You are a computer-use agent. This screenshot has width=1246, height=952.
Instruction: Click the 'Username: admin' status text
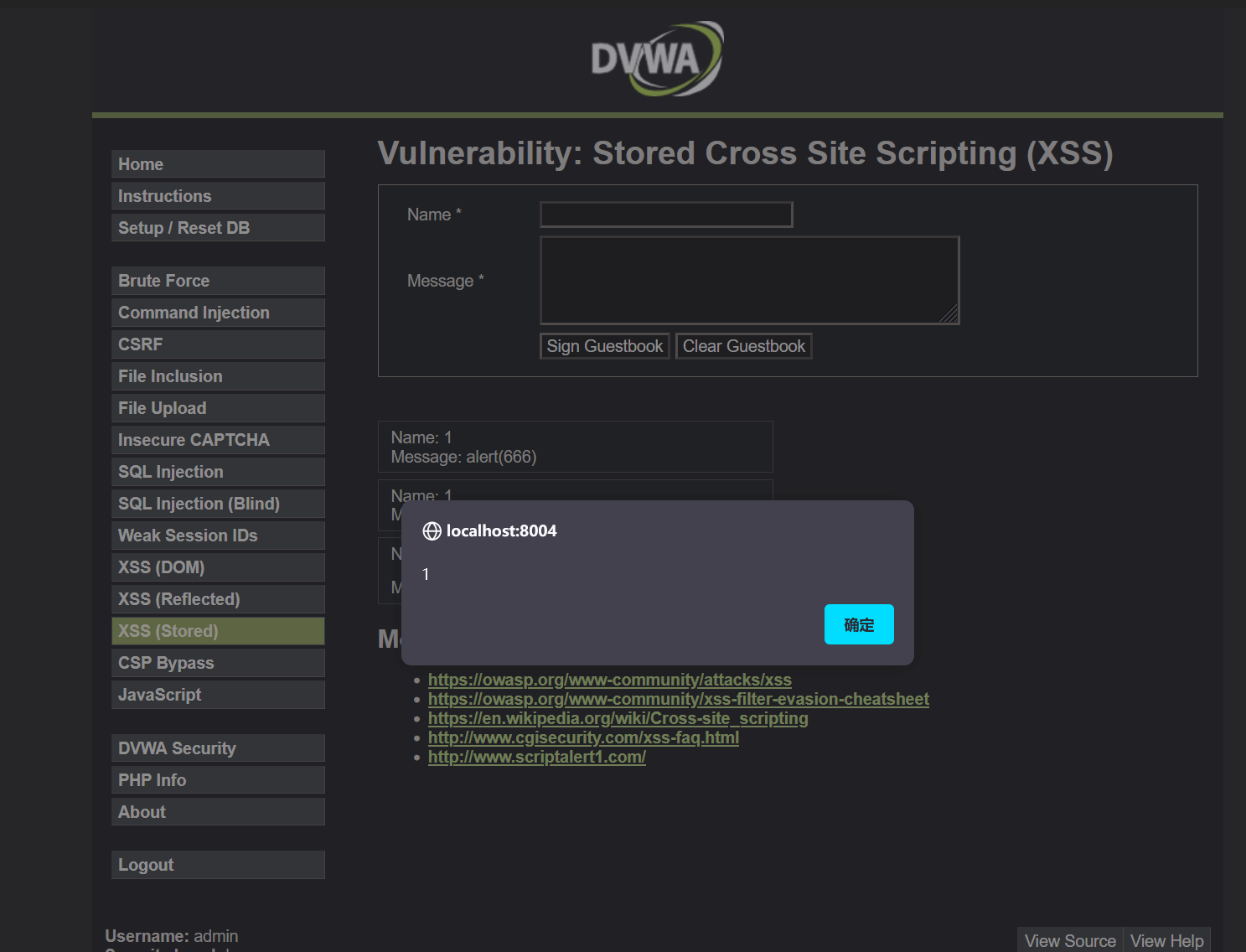pos(172,936)
